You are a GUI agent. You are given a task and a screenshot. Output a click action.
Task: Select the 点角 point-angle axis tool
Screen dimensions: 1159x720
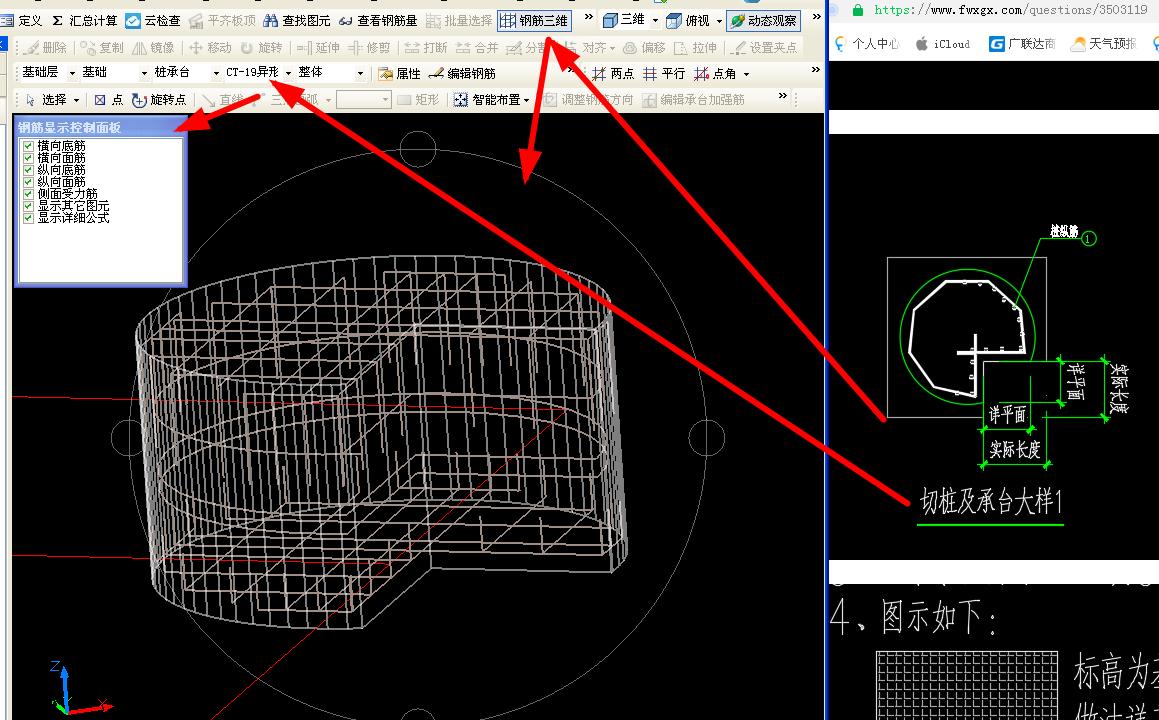click(715, 73)
